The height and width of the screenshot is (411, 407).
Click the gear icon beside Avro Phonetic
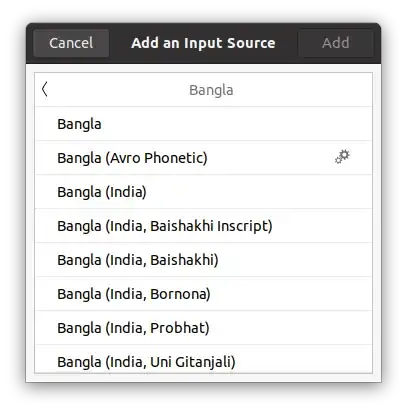342,157
